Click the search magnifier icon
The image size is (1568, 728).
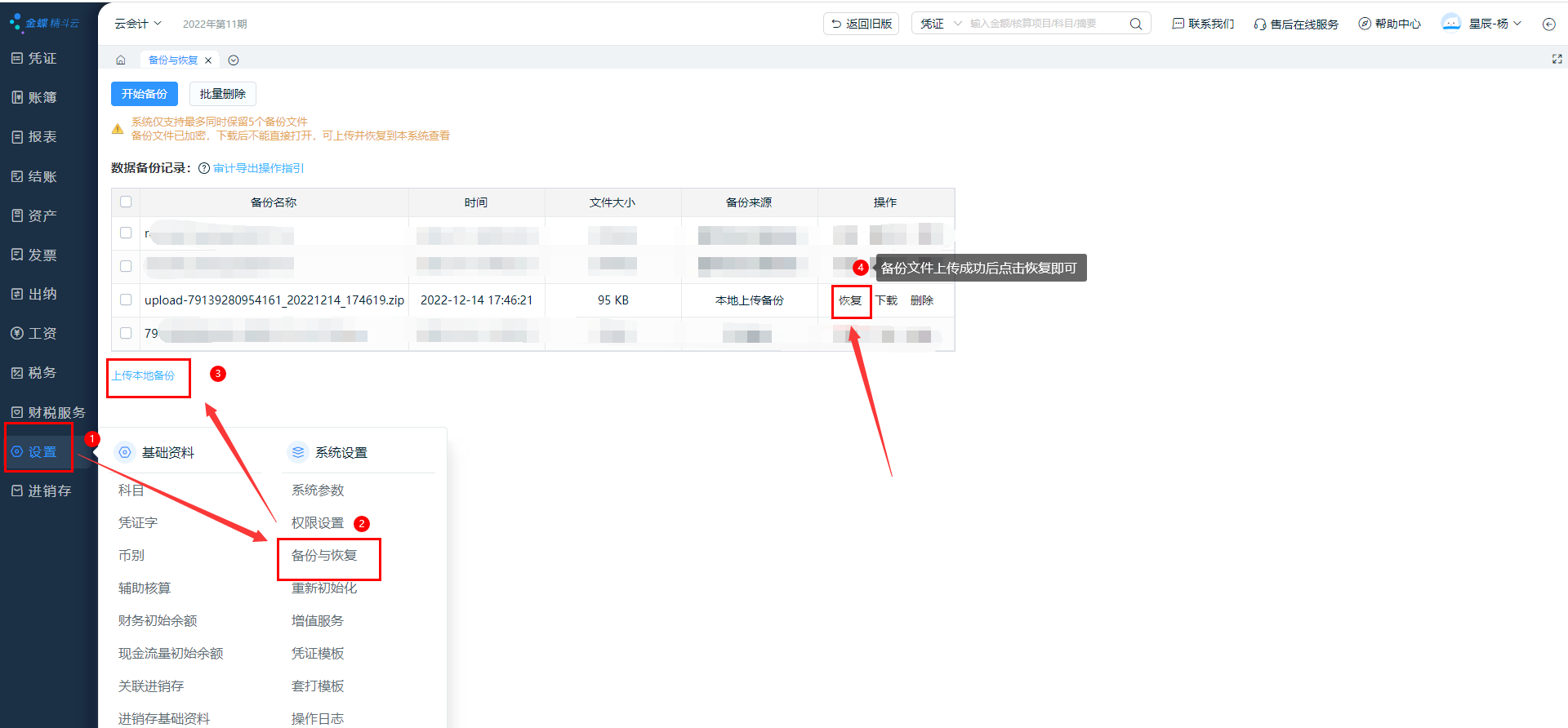pos(1135,24)
